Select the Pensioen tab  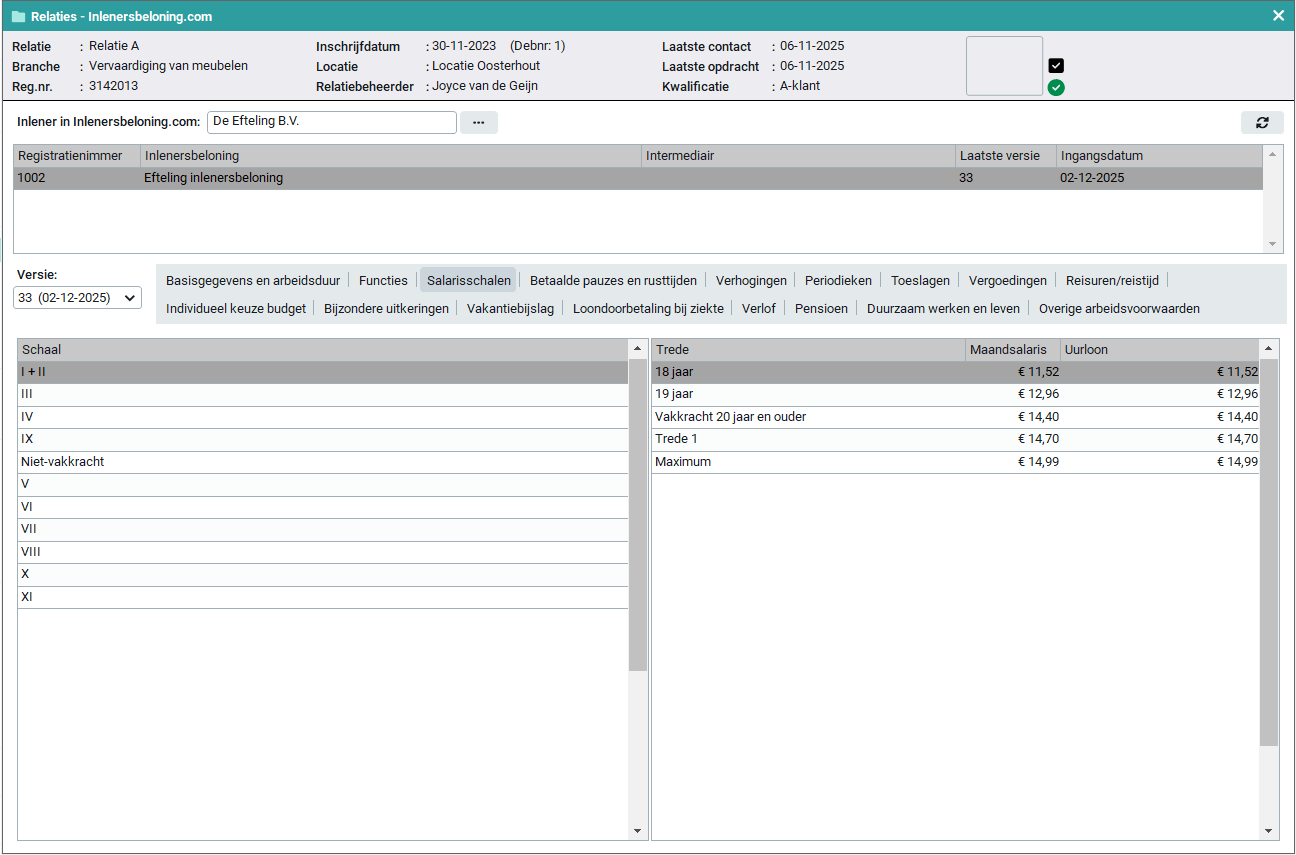click(x=821, y=308)
